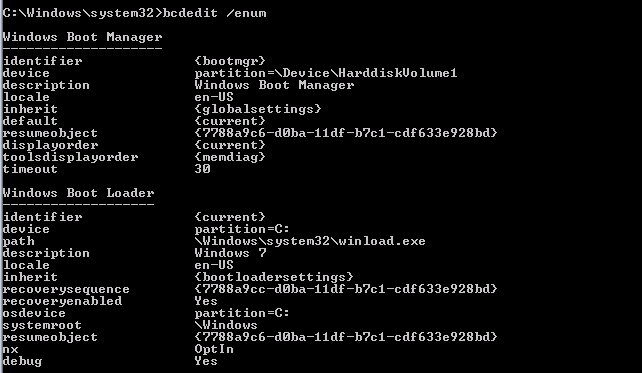Image resolution: width=642 pixels, height=373 pixels.
Task: Click the Windows Boot Loader heading
Action: pyautogui.click(x=79, y=193)
